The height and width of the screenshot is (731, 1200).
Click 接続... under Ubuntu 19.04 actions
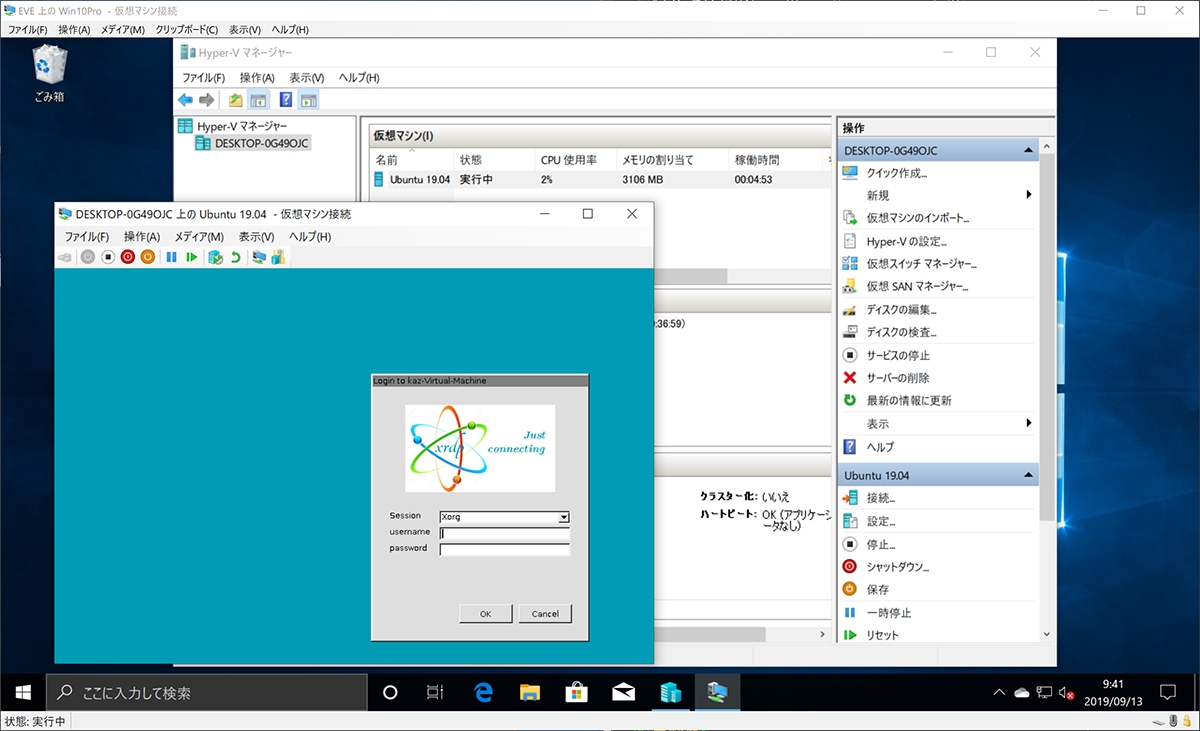coord(880,498)
